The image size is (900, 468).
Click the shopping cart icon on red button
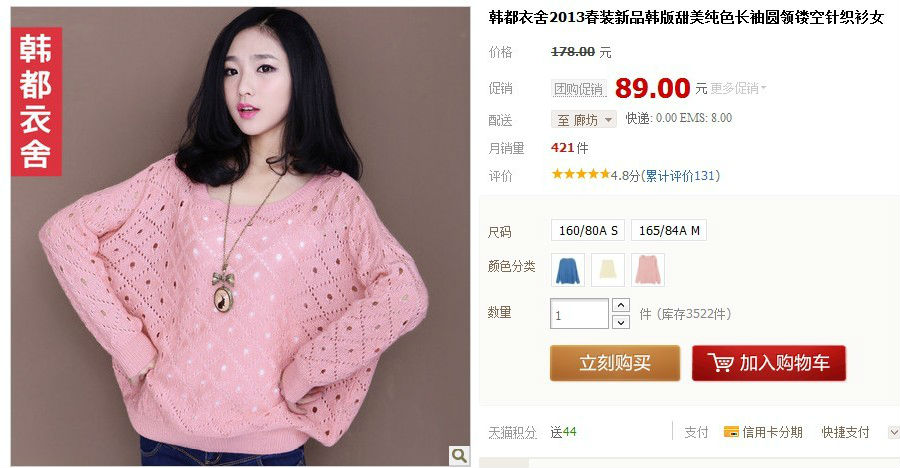720,363
